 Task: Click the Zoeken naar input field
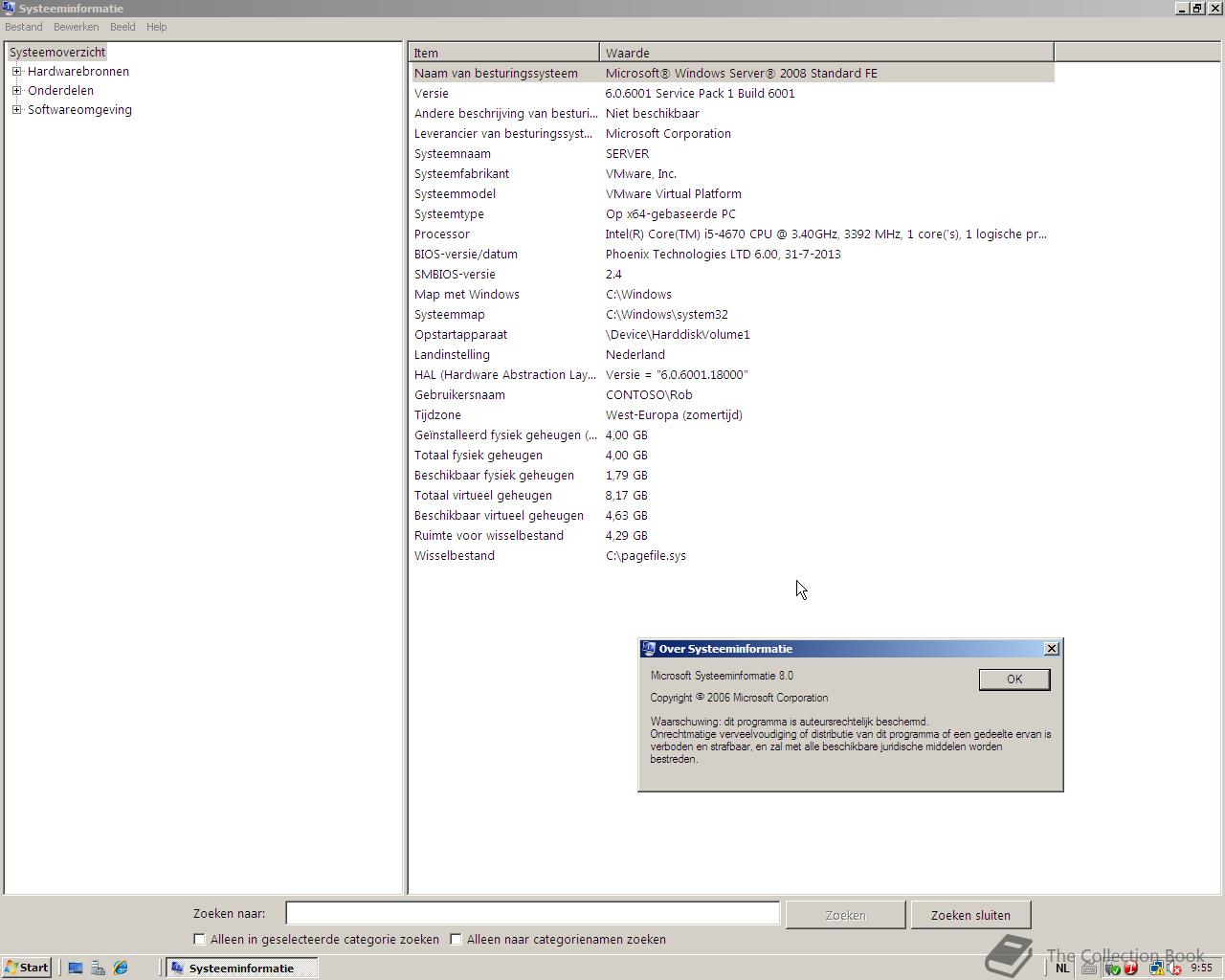(x=533, y=914)
